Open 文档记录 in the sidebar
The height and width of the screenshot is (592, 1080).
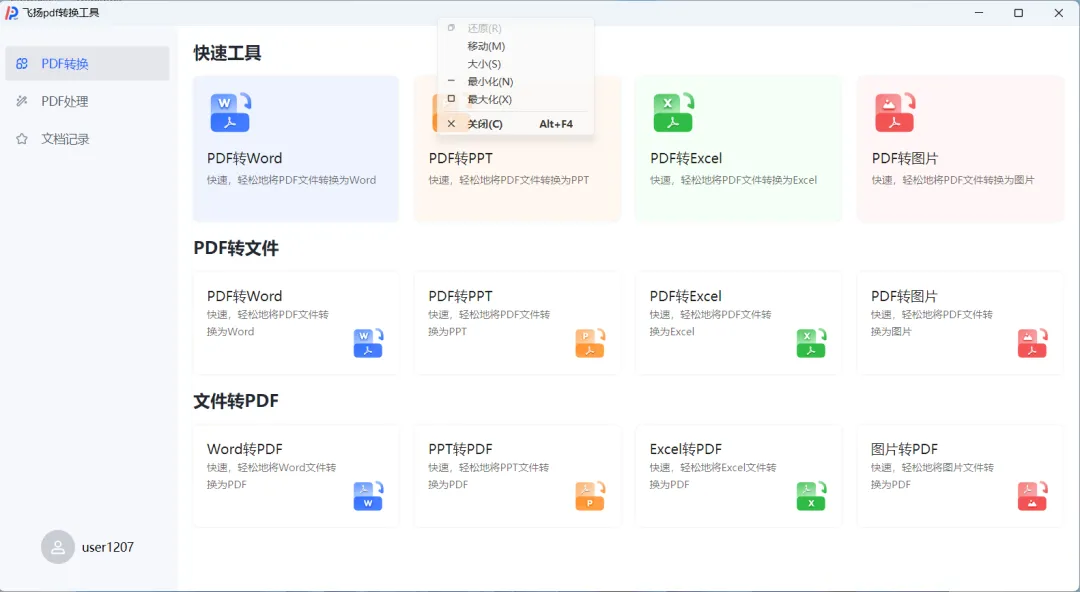point(87,139)
